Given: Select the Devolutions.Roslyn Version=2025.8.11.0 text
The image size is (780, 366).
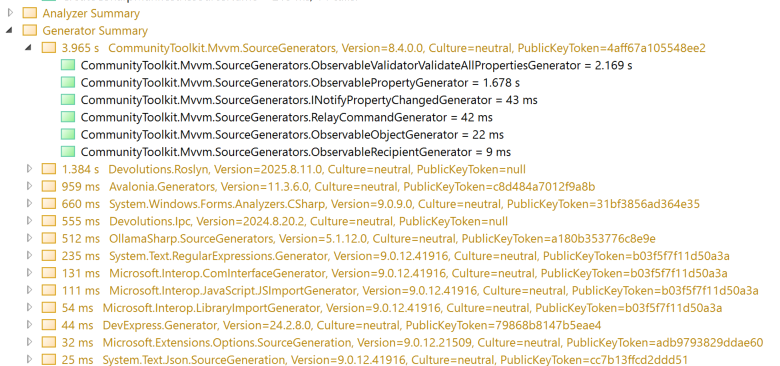Looking at the screenshot, I should [317, 170].
